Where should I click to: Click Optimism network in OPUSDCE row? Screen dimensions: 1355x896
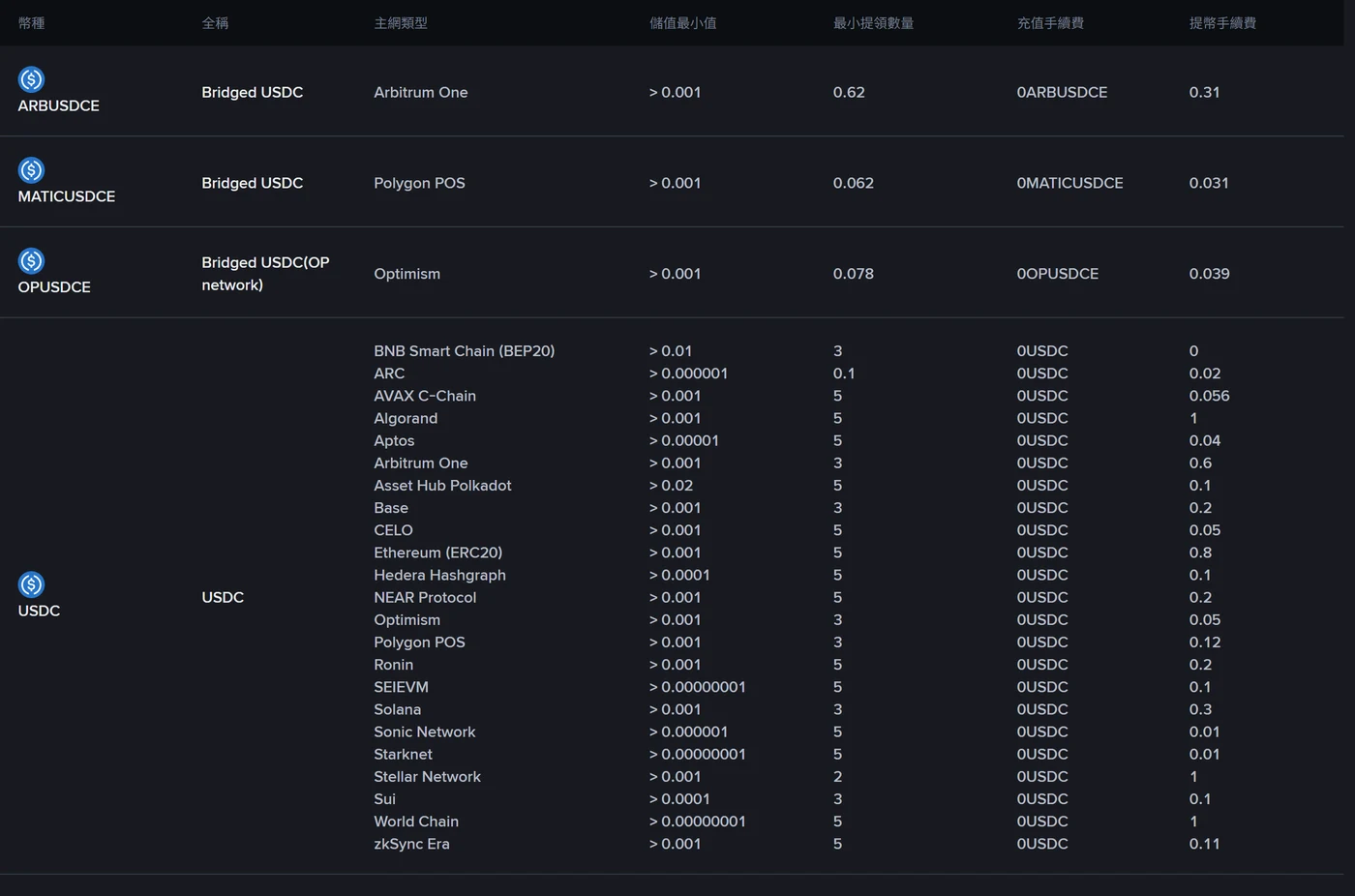pyautogui.click(x=406, y=274)
